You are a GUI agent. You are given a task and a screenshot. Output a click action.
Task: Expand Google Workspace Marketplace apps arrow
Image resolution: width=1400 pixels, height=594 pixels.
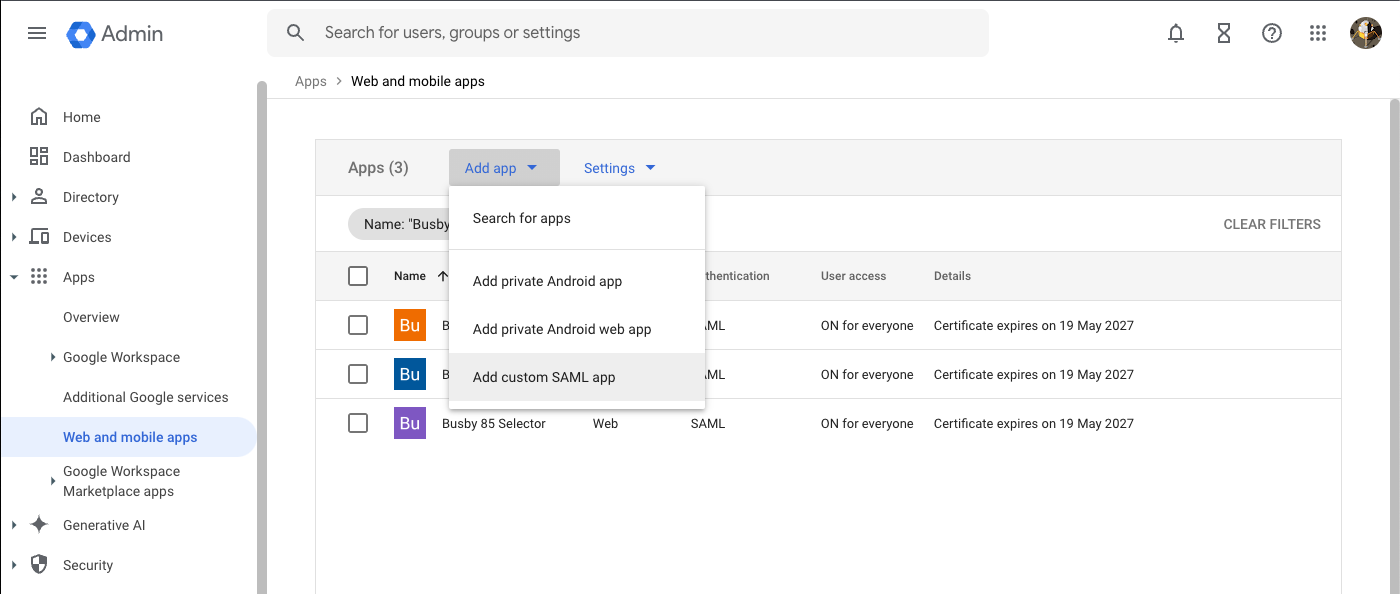[53, 481]
